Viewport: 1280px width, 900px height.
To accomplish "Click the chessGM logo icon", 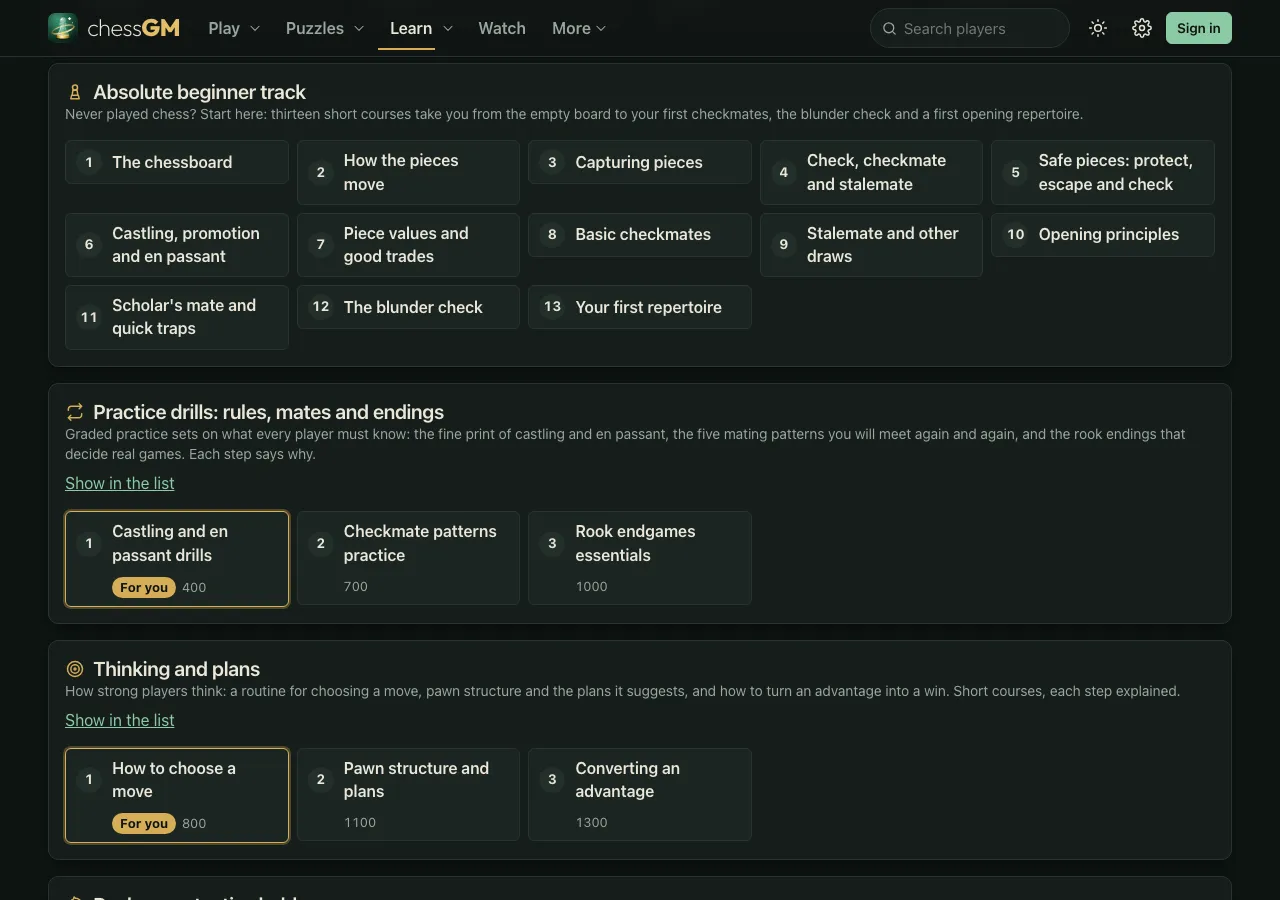I will pyautogui.click(x=63, y=28).
